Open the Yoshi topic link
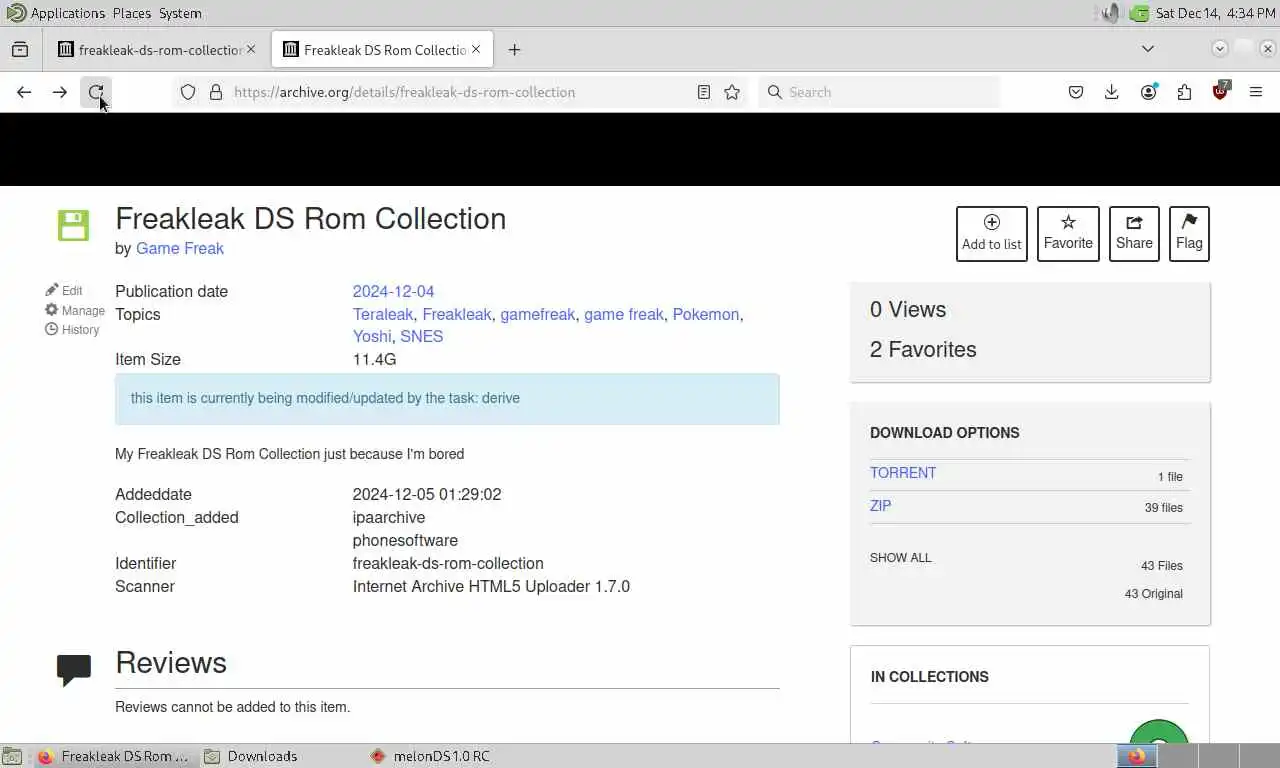 pyautogui.click(x=372, y=336)
